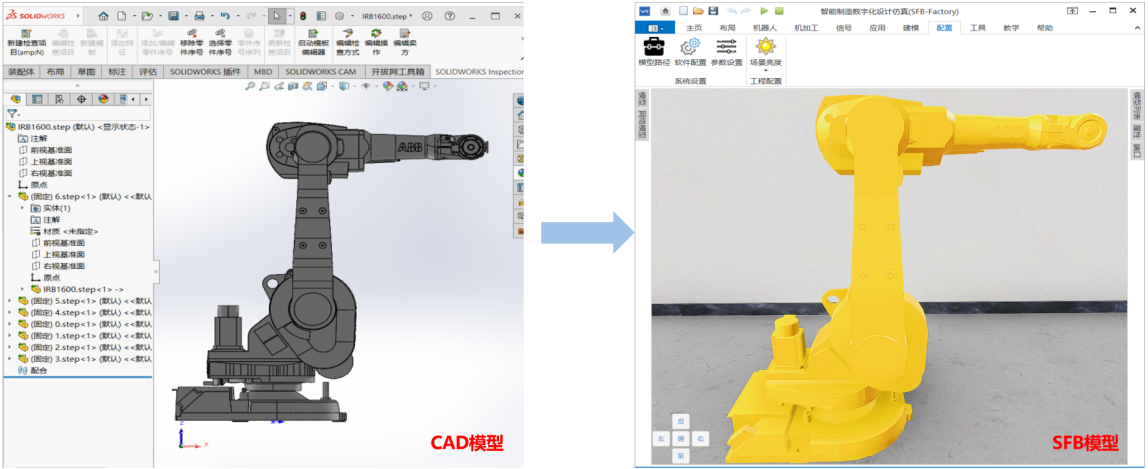Save project in SFB-Factory
The width and height of the screenshot is (1148, 469).
[713, 11]
